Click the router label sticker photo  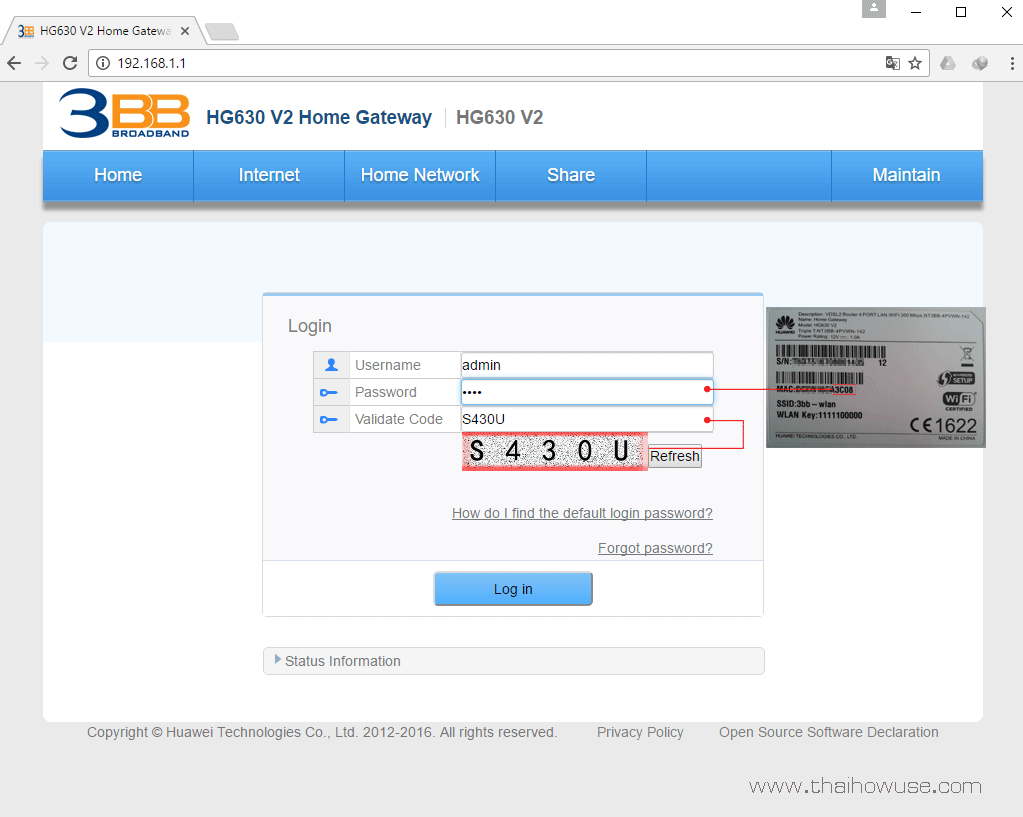pyautogui.click(x=876, y=377)
